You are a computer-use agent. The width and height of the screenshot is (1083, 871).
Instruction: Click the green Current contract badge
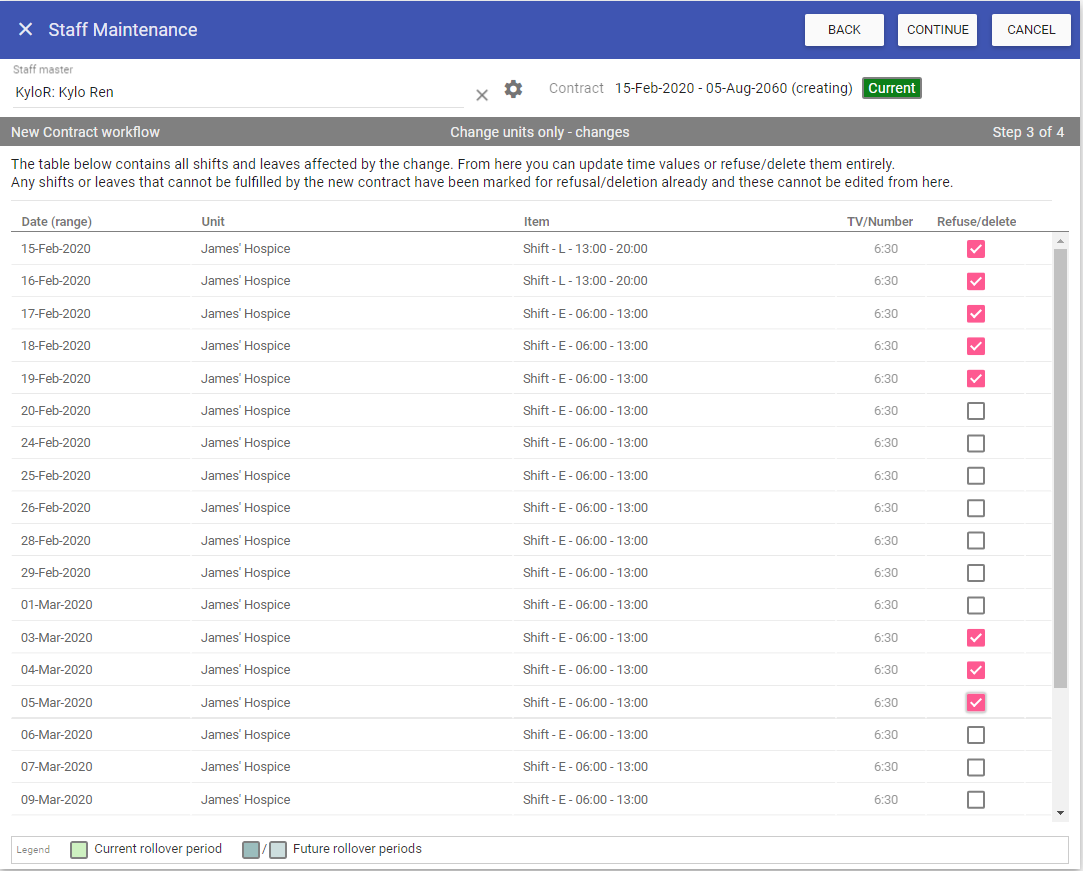click(891, 88)
